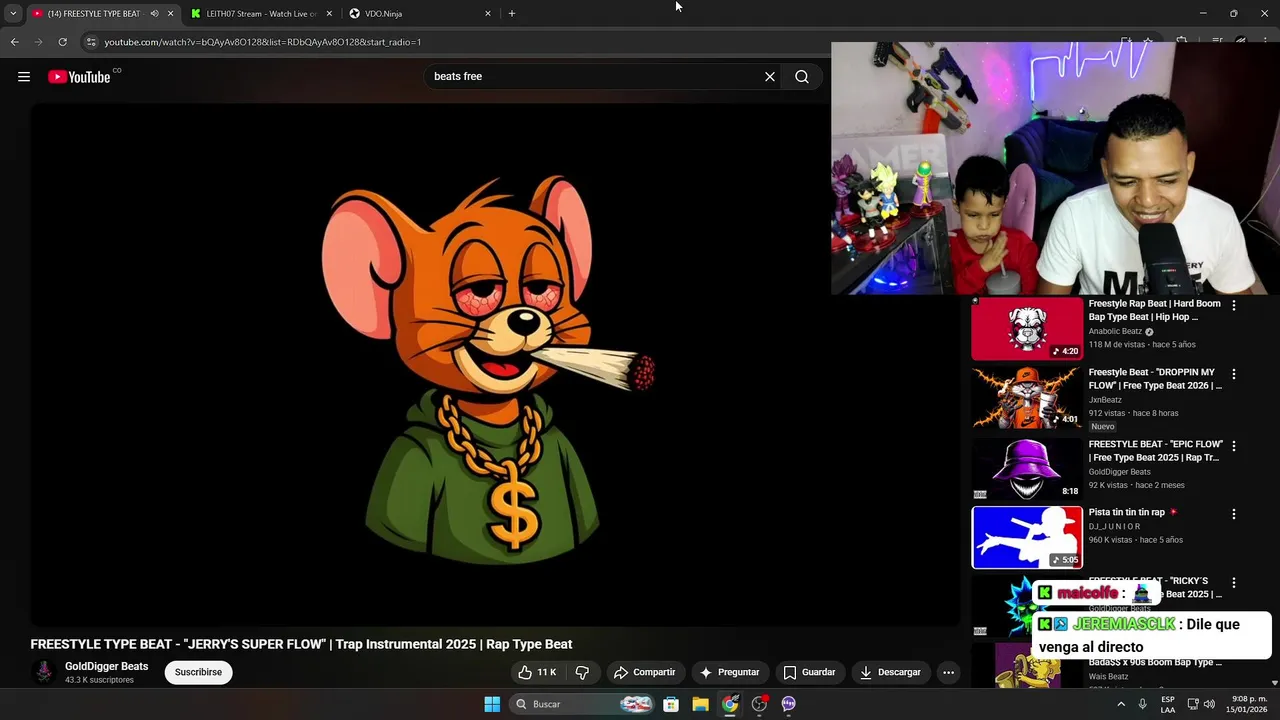The height and width of the screenshot is (720, 1280).
Task: Click the YouTube search magnifier button
Action: click(x=802, y=77)
